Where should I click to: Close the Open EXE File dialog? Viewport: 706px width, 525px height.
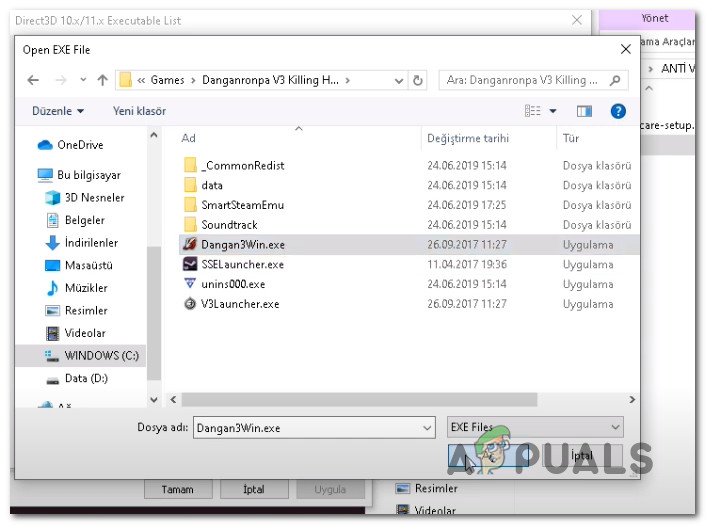click(625, 50)
